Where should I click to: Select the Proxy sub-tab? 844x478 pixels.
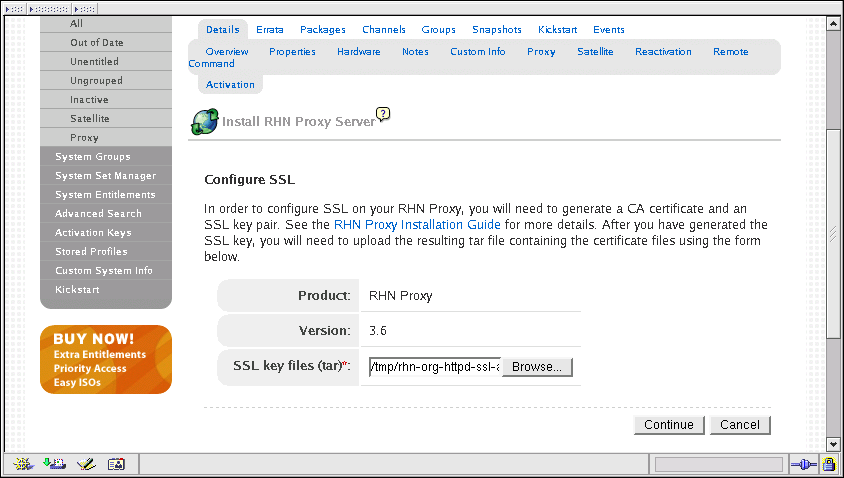point(541,52)
